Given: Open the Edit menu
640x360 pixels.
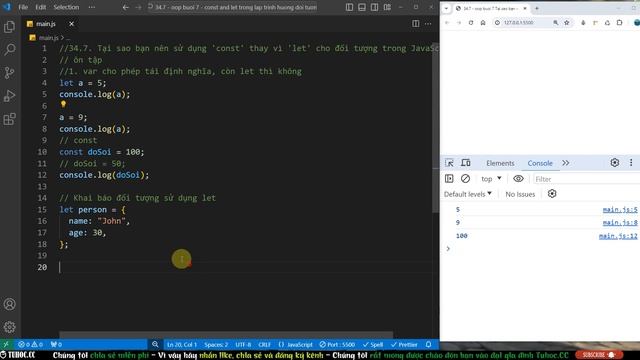Looking at the screenshot, I should (x=40, y=7).
